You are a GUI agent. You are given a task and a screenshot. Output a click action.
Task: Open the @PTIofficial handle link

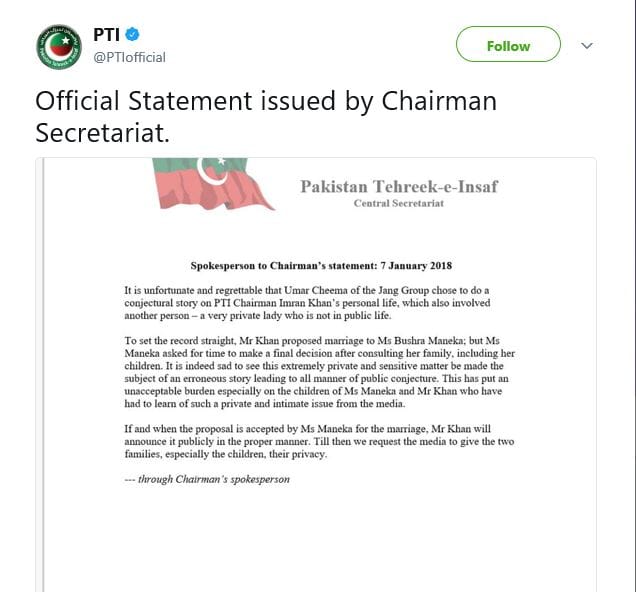tap(129, 57)
